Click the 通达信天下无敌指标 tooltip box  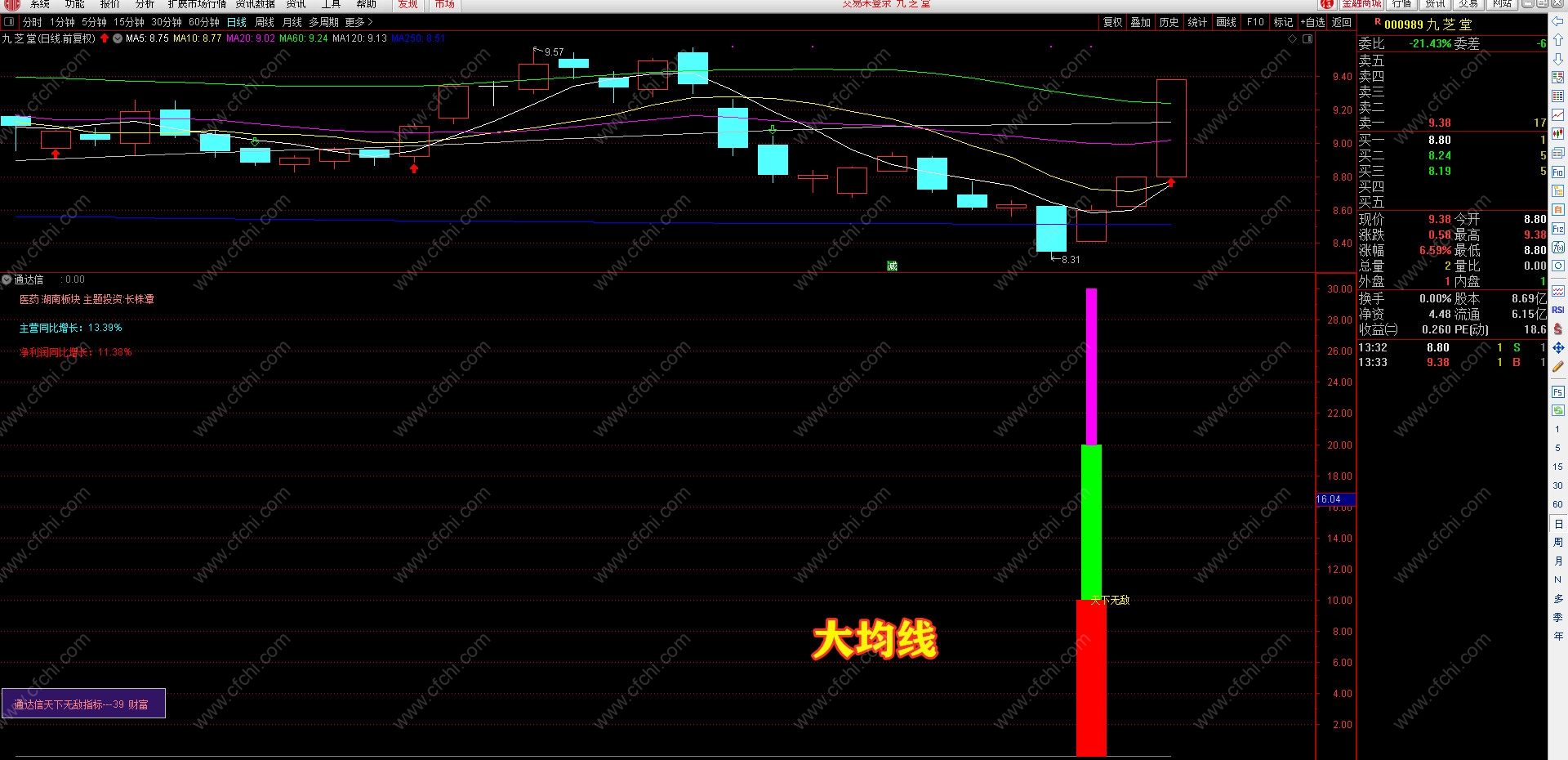click(x=83, y=704)
